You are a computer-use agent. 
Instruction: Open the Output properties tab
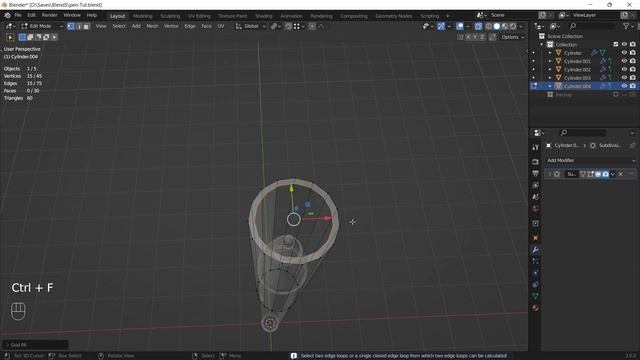536,173
